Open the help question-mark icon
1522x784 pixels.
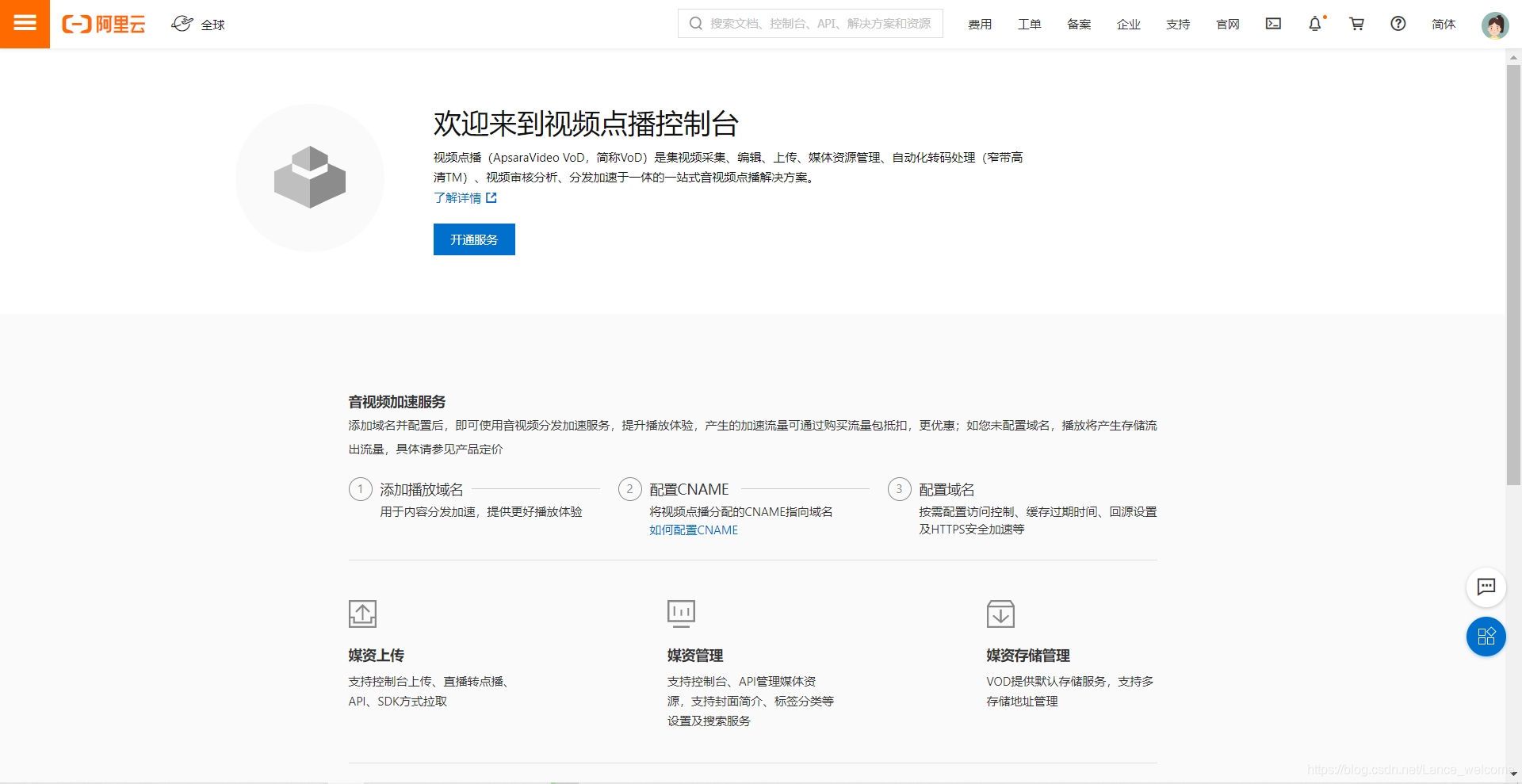[x=1398, y=24]
